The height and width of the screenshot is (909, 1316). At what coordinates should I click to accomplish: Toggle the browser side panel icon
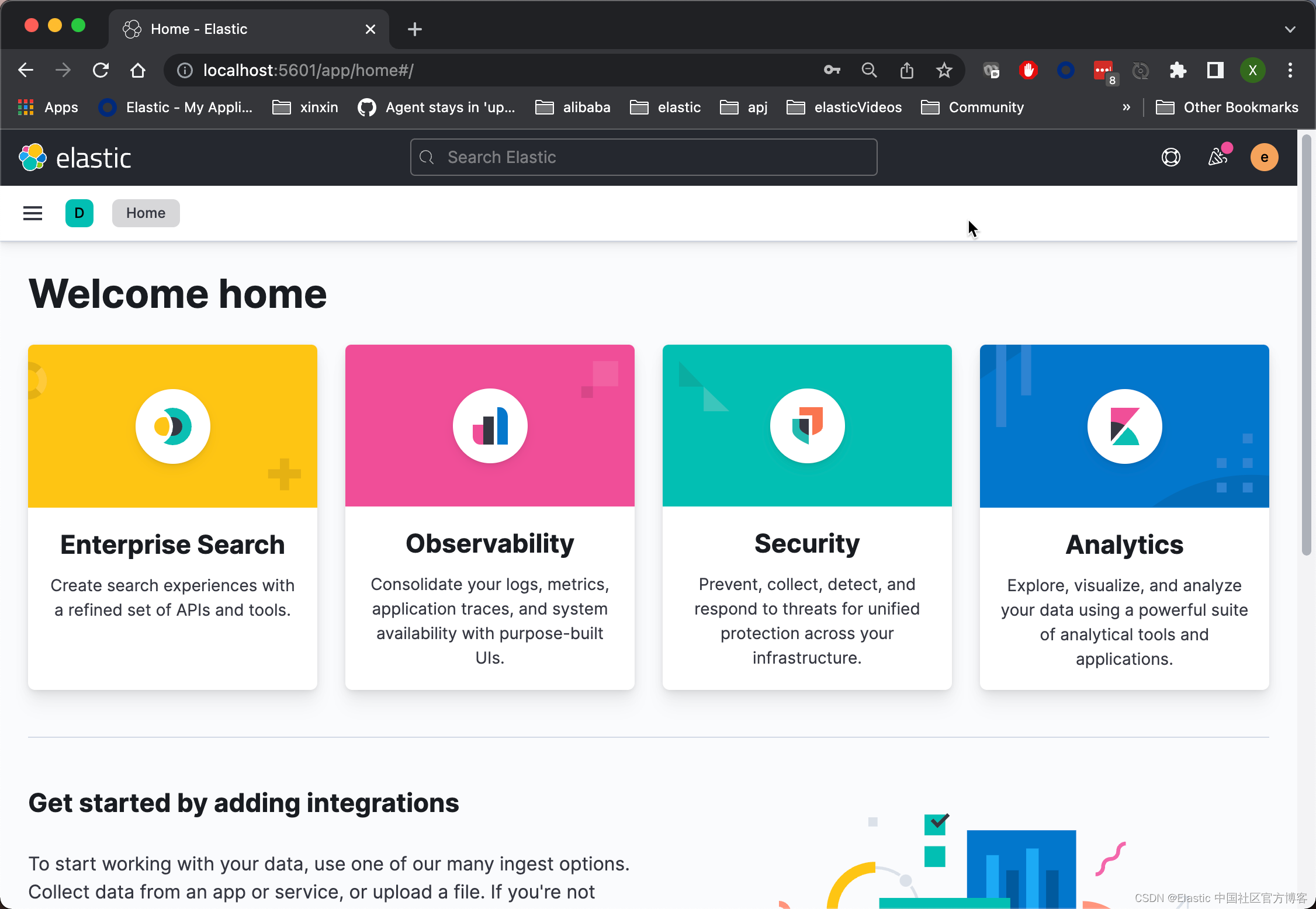tap(1215, 71)
